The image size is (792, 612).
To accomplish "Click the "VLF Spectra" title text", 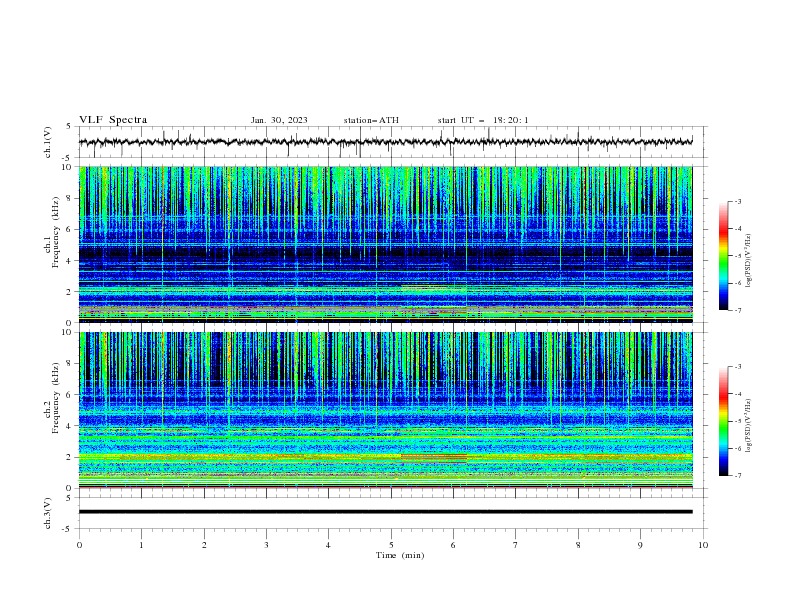I will (113, 120).
